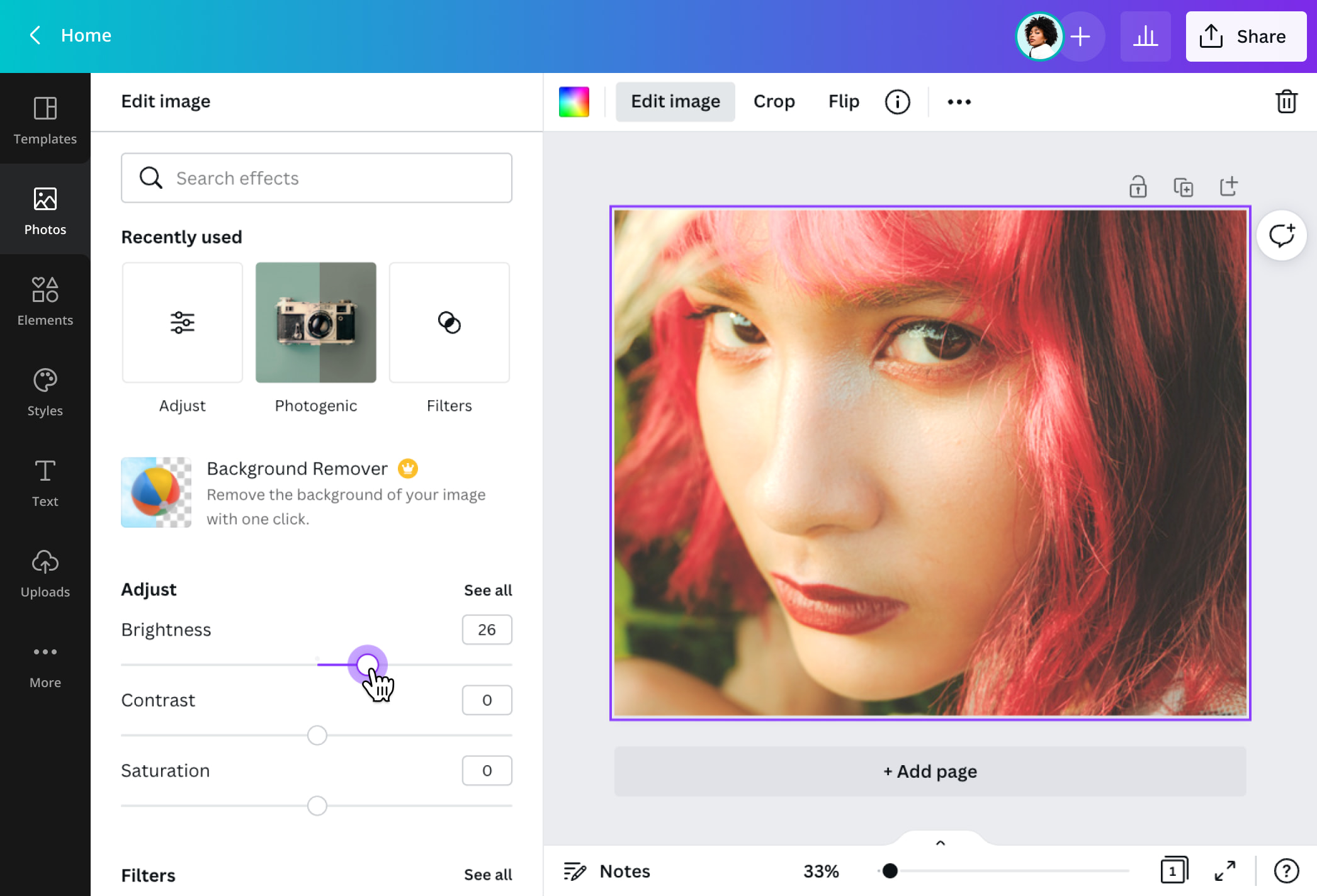Lock the selected image
The image size is (1317, 896).
(x=1138, y=186)
